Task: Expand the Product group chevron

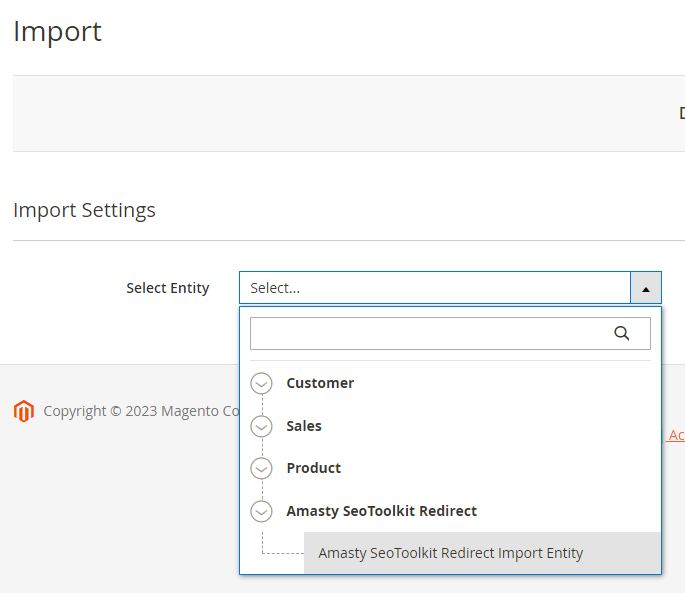Action: (x=261, y=468)
